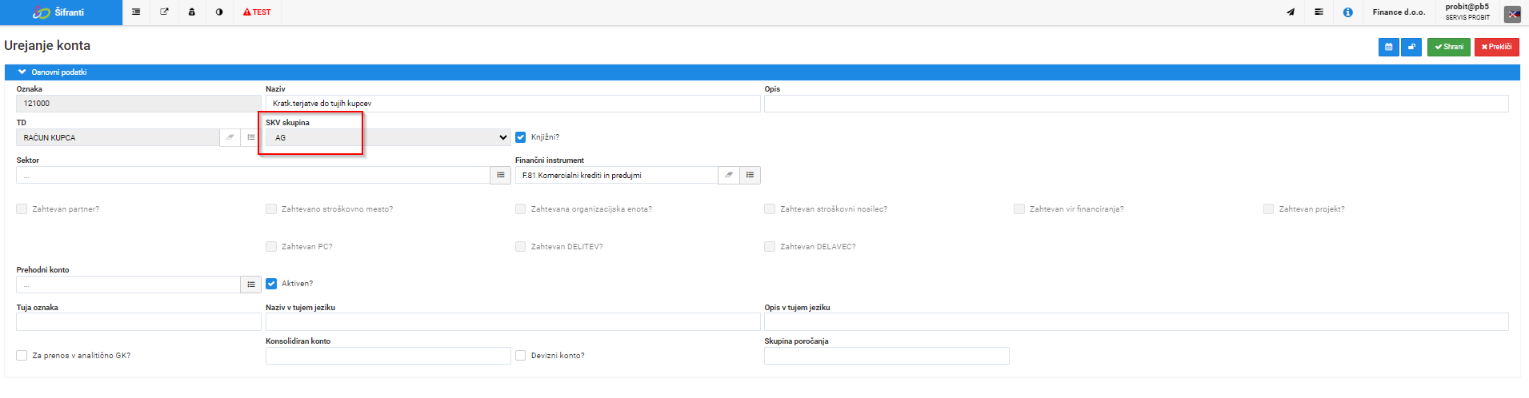Click the Opis v tujem jeziku field
Screen dimensions: 1529x398
tap(1136, 322)
